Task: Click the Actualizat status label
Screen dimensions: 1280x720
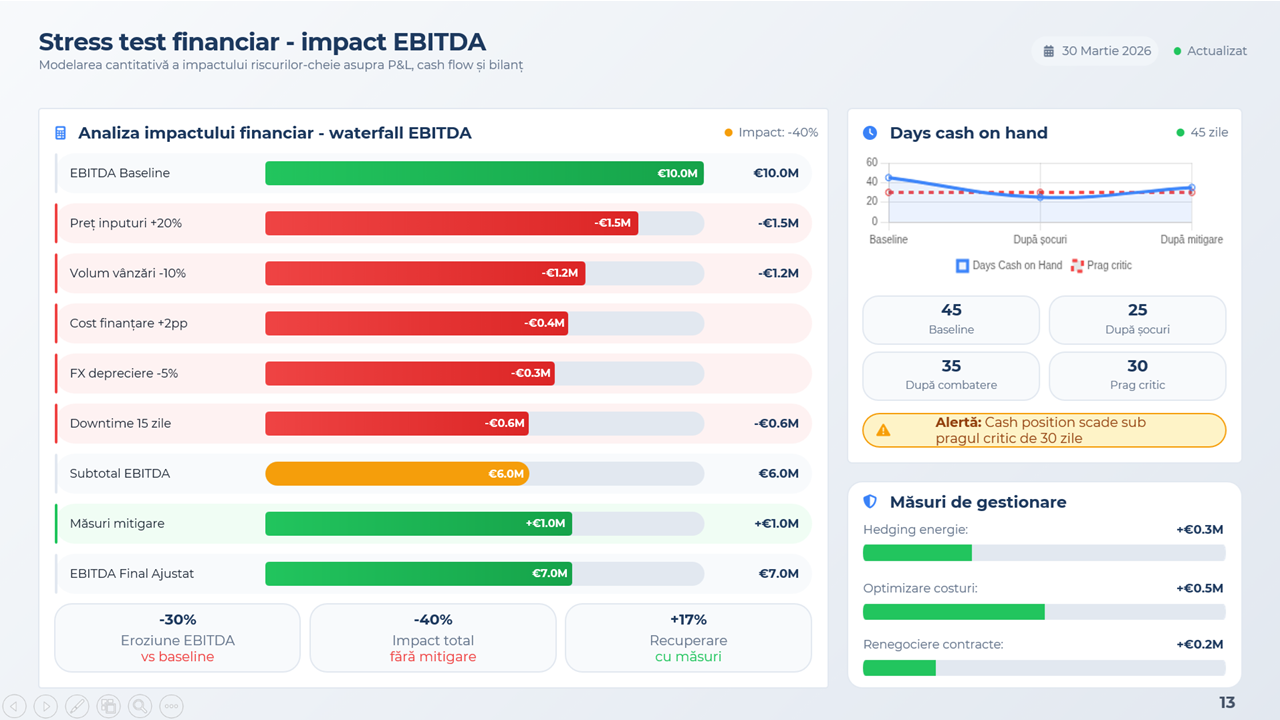Action: coord(1217,51)
